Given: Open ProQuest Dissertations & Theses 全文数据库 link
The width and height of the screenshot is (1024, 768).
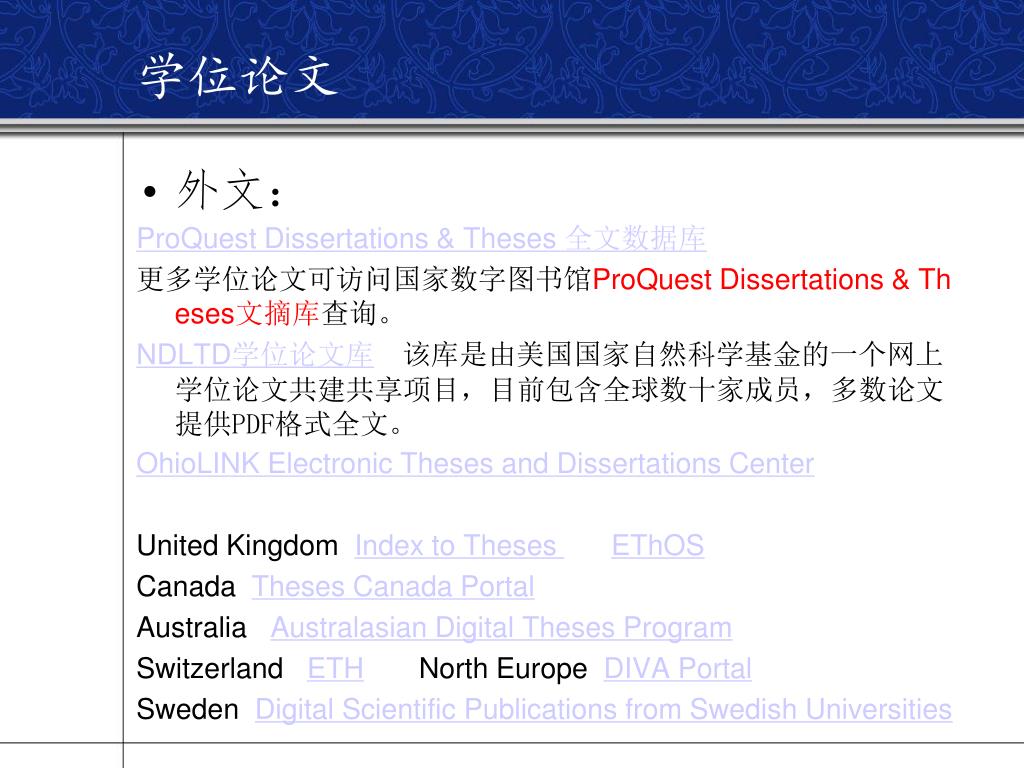Looking at the screenshot, I should 421,238.
